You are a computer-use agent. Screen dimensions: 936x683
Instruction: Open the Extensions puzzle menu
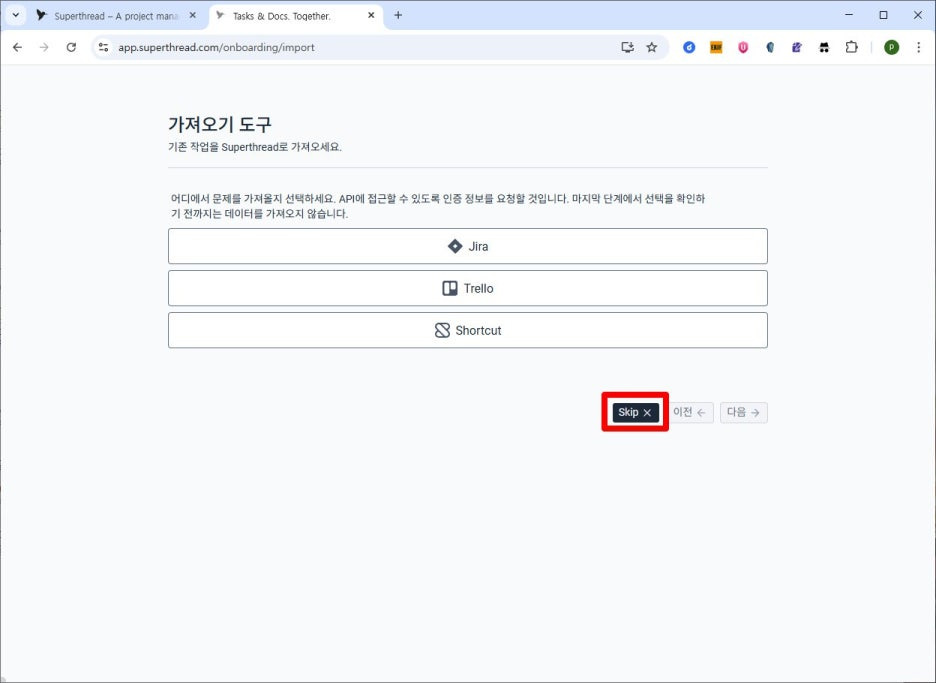tap(852, 47)
